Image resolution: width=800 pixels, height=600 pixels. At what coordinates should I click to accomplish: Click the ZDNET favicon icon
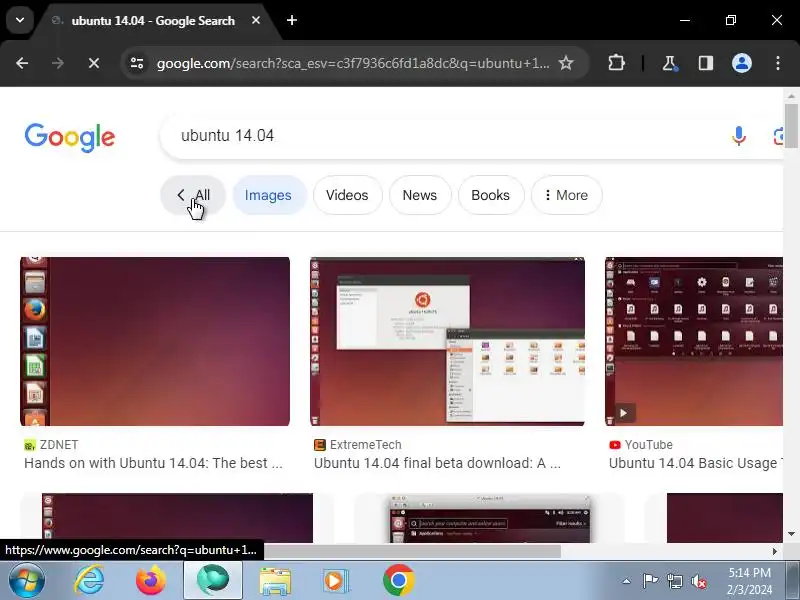pos(30,445)
